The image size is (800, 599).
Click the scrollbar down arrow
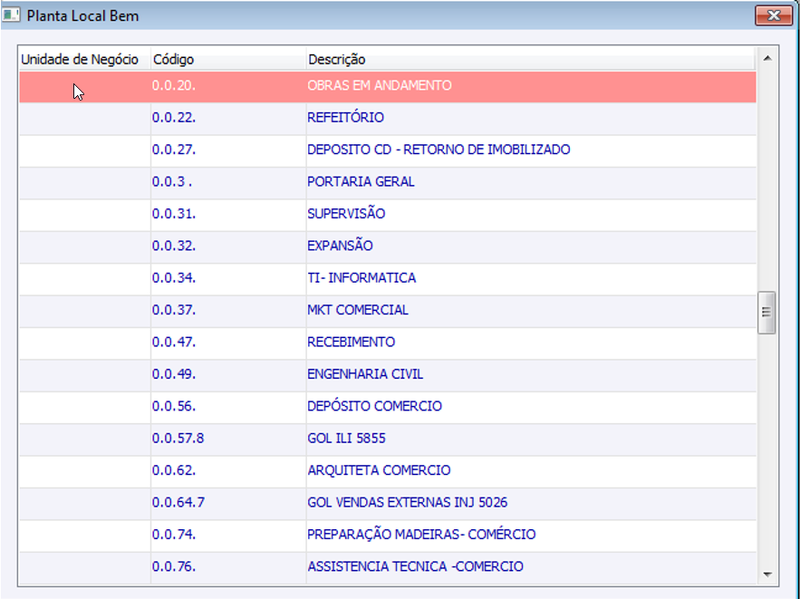(x=767, y=575)
